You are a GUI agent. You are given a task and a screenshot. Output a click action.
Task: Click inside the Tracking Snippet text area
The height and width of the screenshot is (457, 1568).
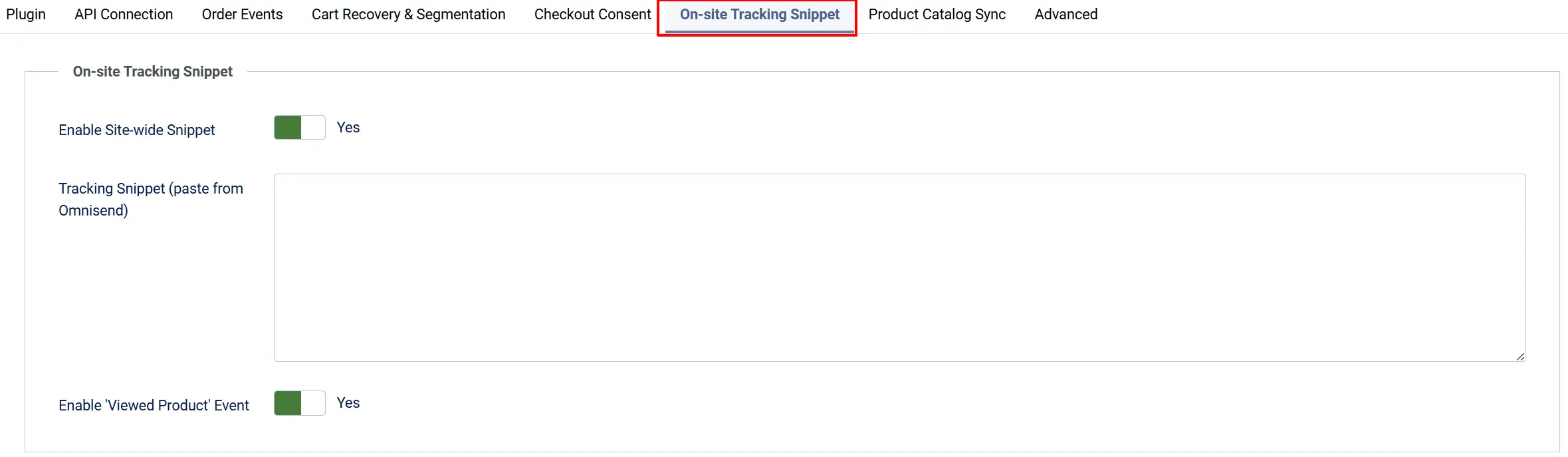tap(899, 268)
